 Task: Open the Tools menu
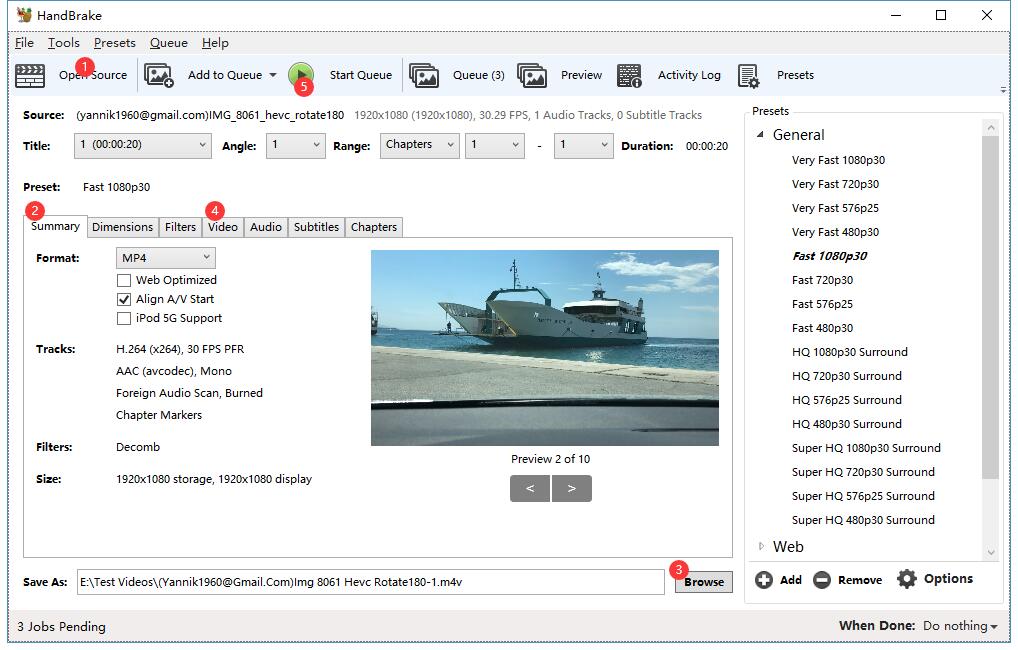[x=64, y=43]
